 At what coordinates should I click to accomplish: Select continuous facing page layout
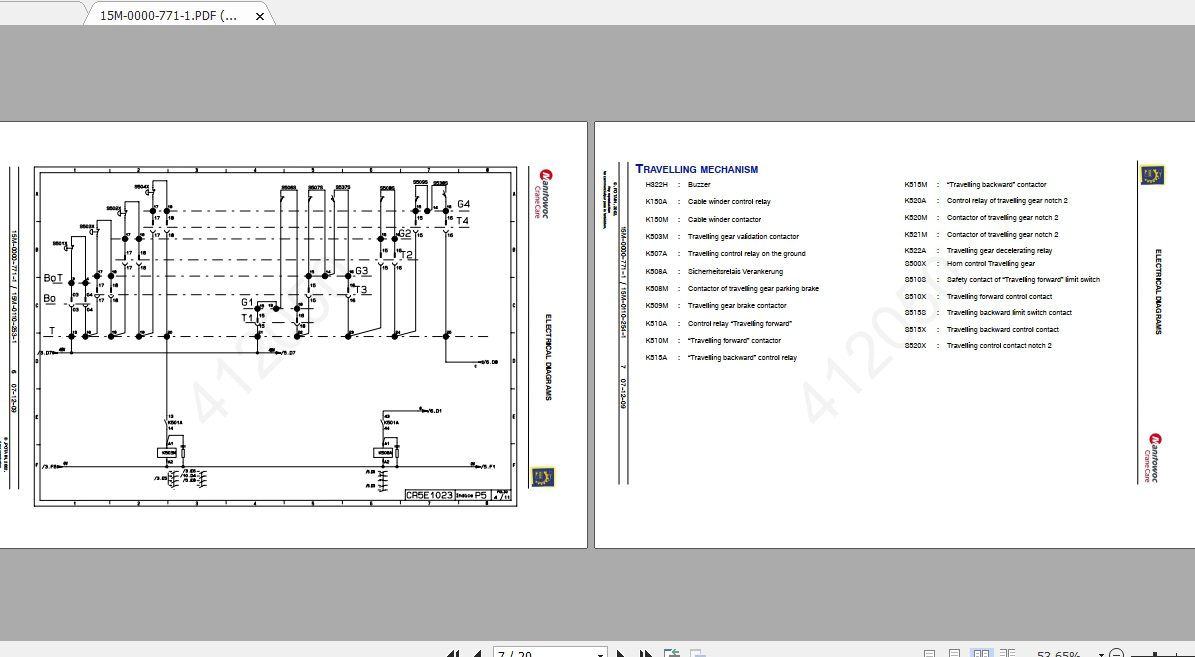[x=1008, y=653]
